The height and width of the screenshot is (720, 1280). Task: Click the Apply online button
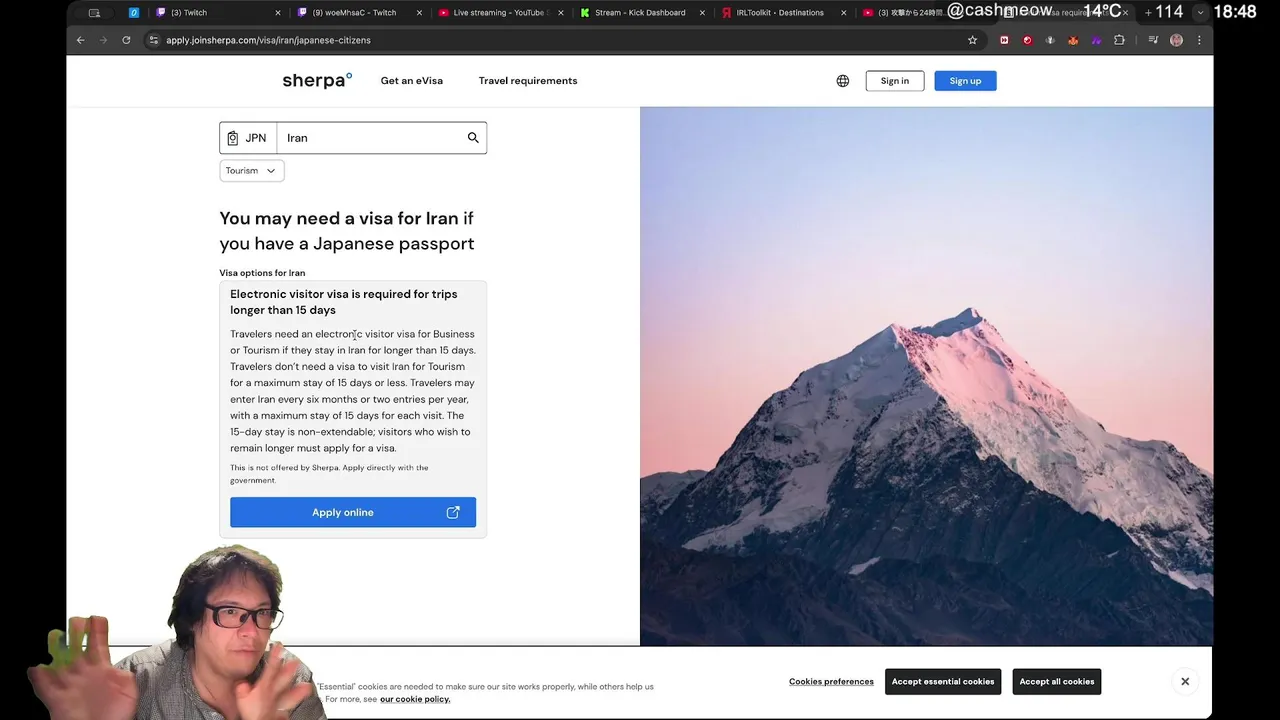click(x=353, y=512)
